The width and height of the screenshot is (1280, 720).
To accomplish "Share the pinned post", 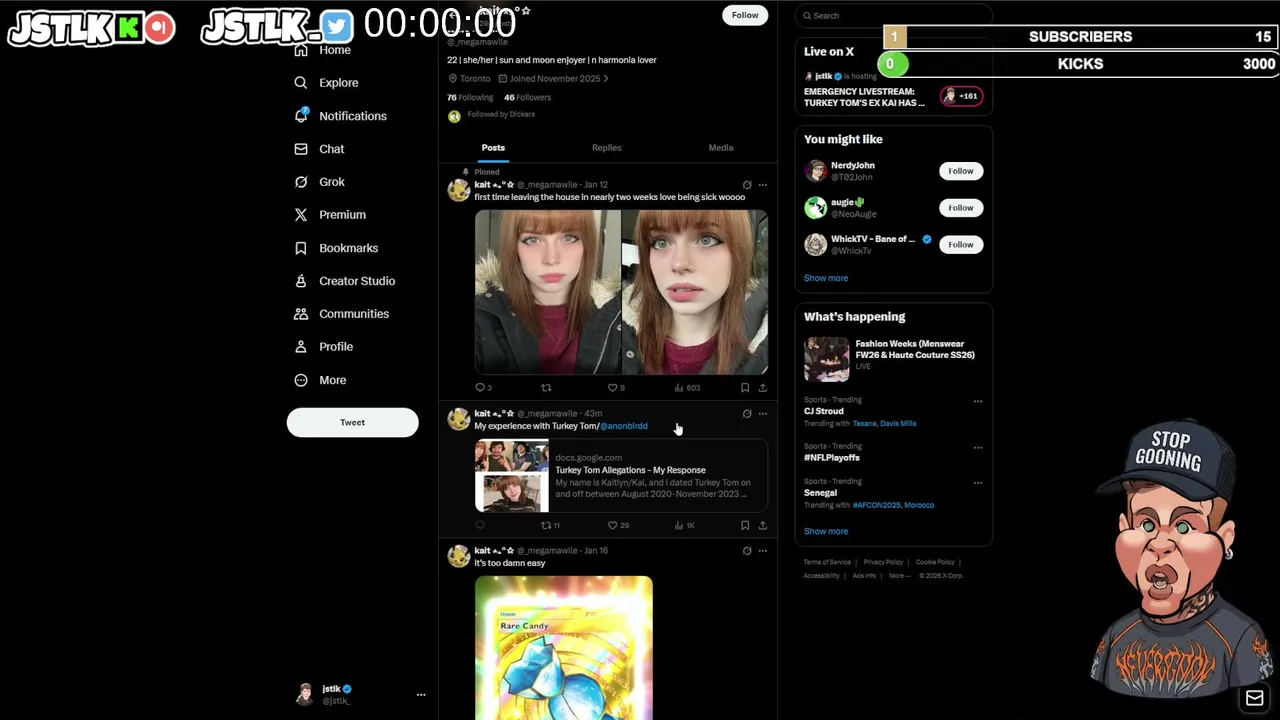I will [762, 387].
